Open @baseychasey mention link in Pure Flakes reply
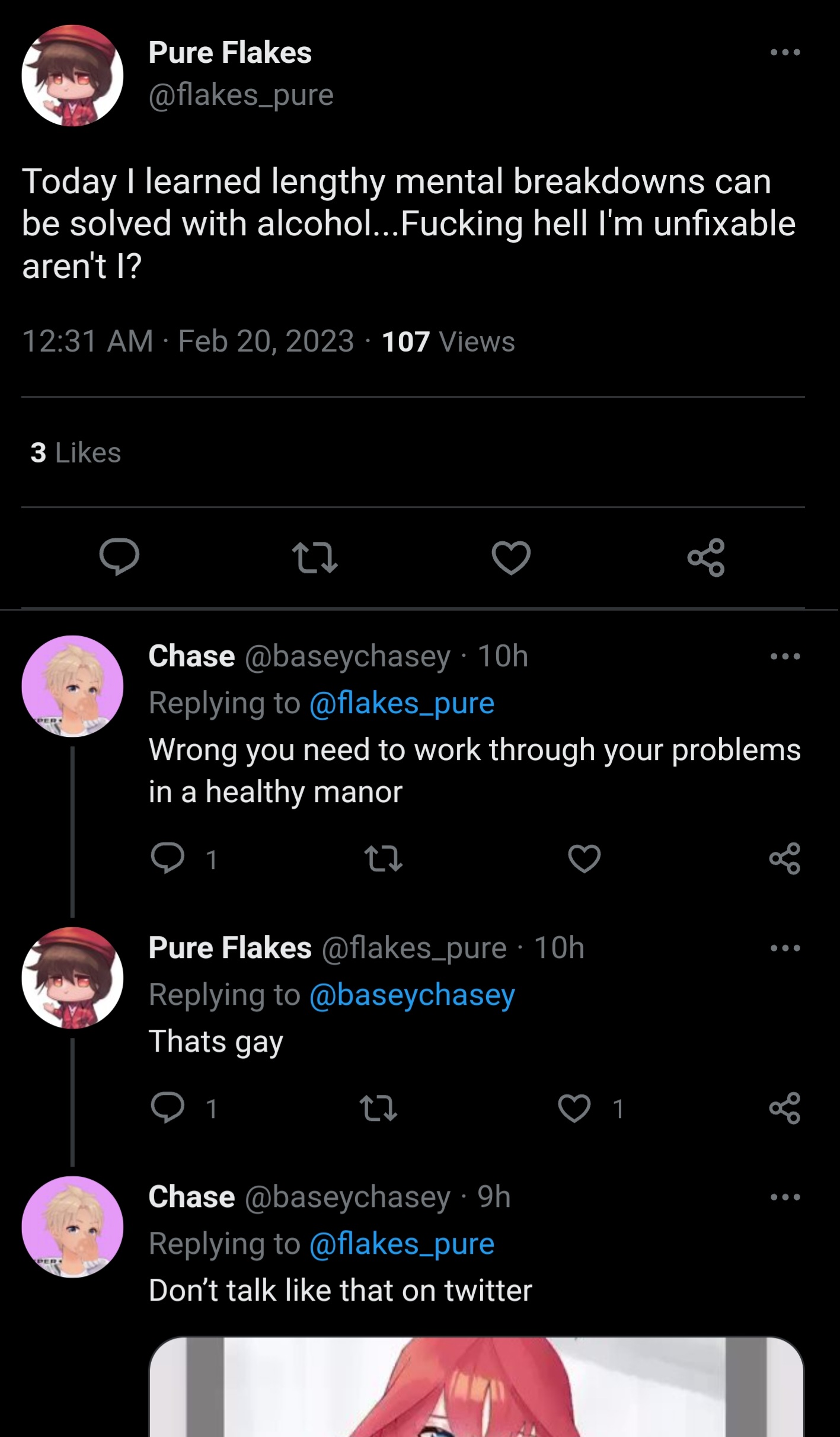The width and height of the screenshot is (840, 1437). (x=412, y=995)
